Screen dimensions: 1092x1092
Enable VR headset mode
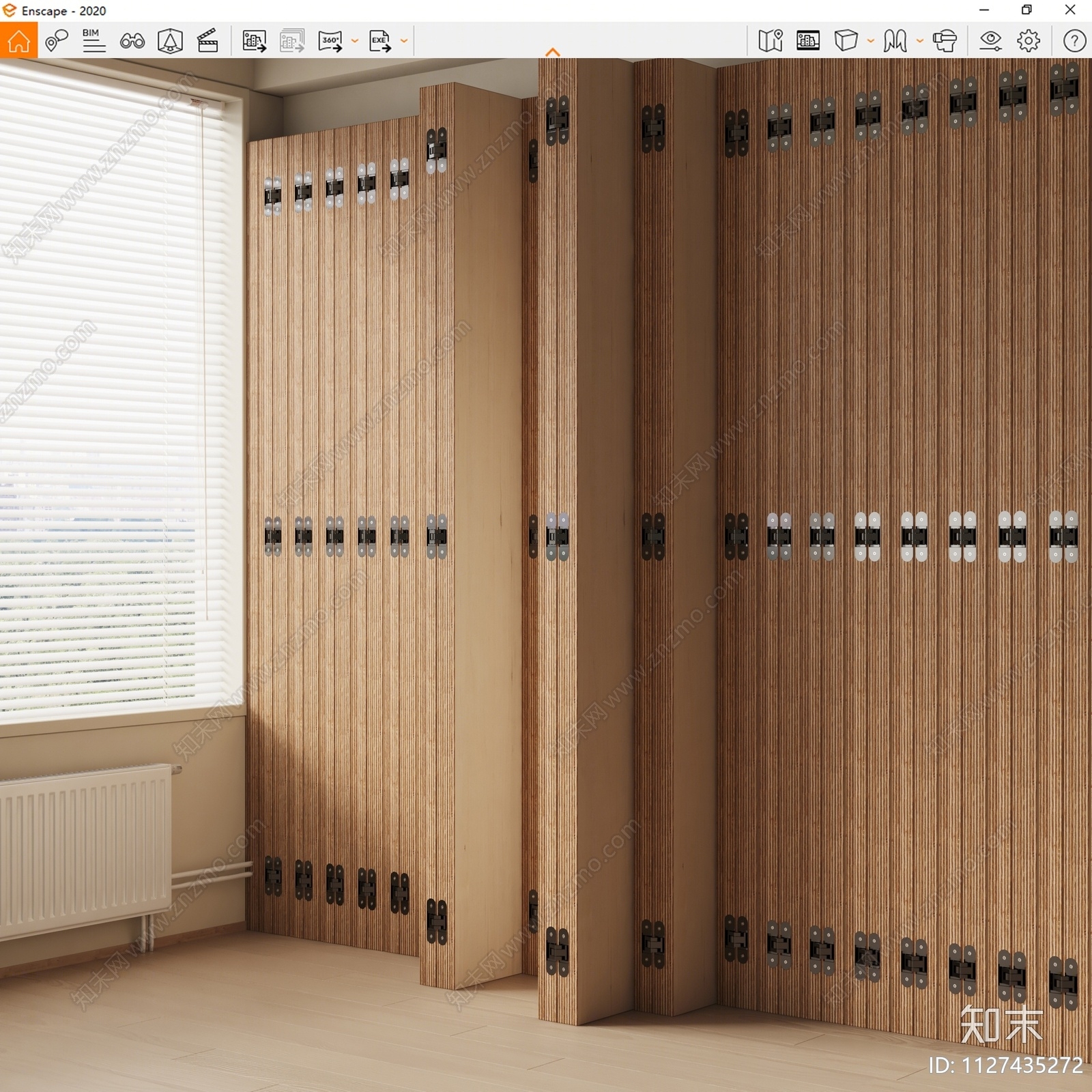coord(945,41)
